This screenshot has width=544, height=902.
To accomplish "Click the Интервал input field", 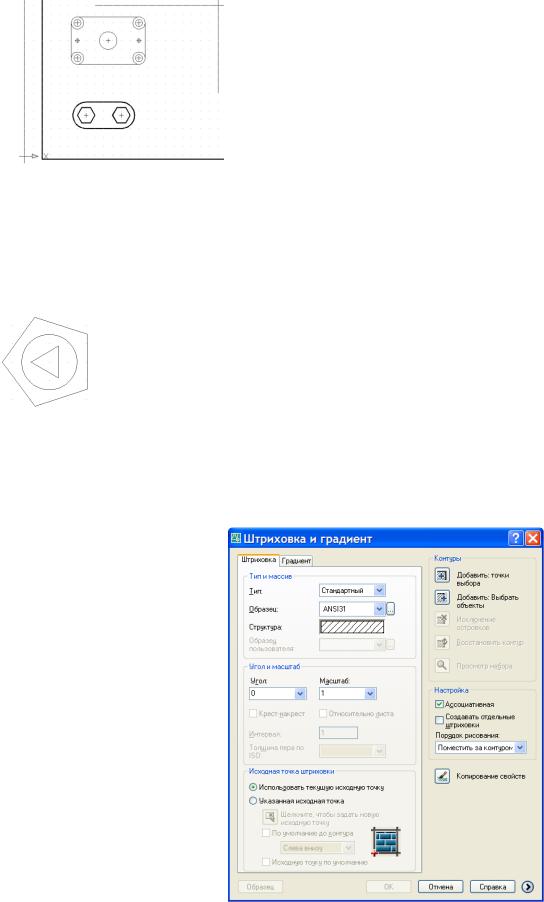I will [338, 733].
